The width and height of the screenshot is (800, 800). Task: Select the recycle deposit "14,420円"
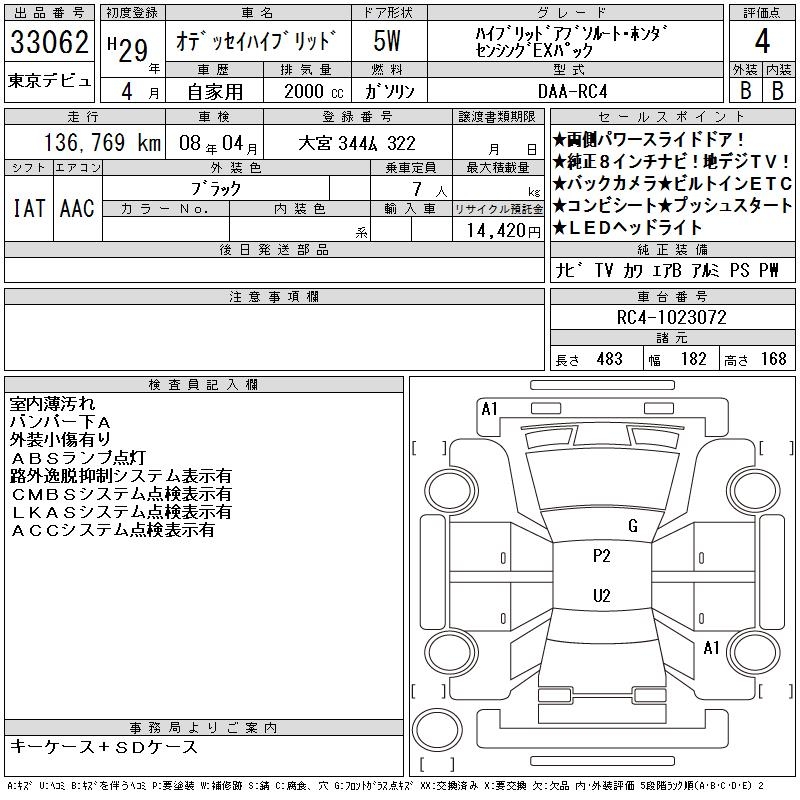coord(504,231)
